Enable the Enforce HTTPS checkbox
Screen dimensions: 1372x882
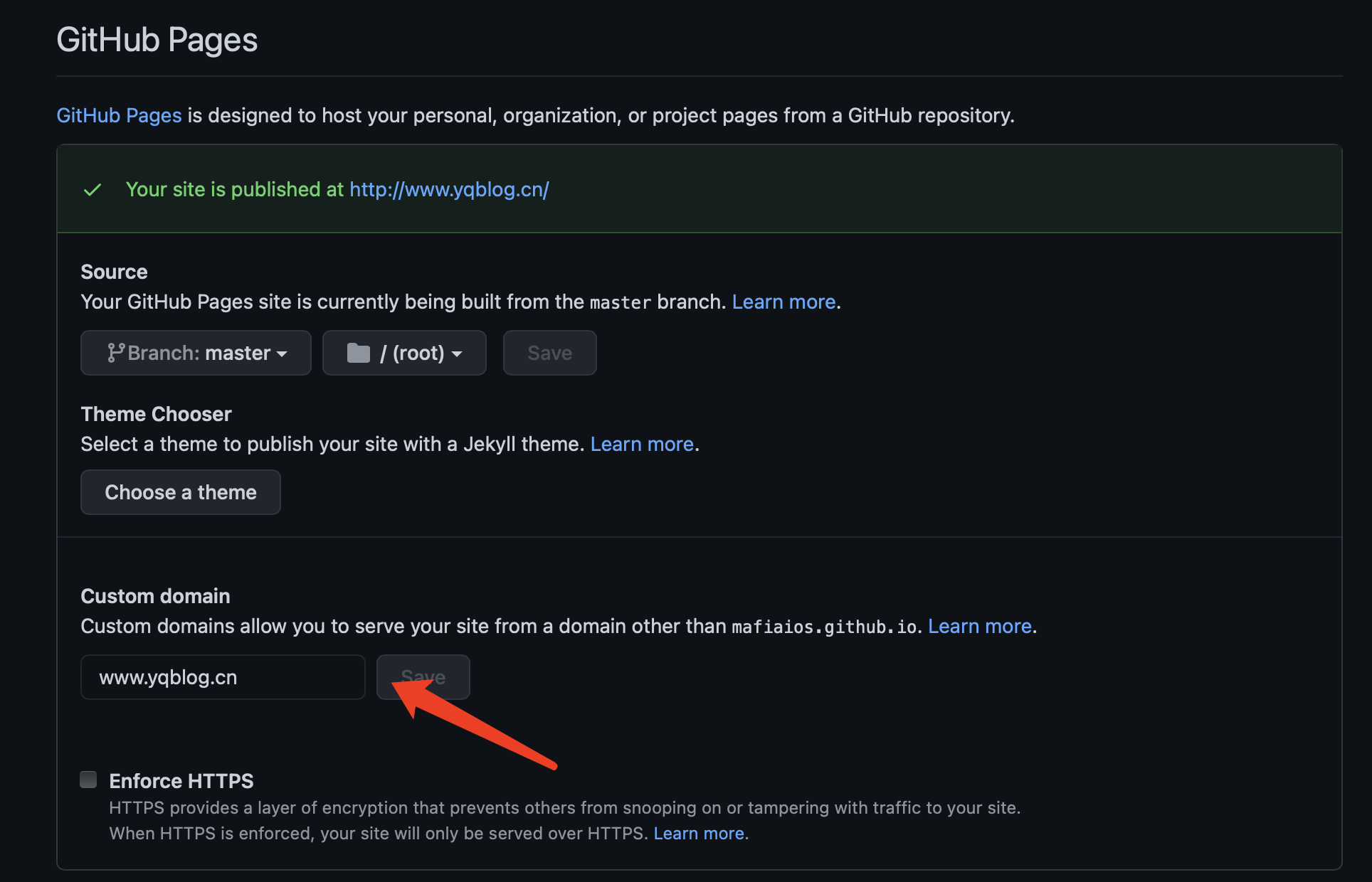pyautogui.click(x=88, y=780)
